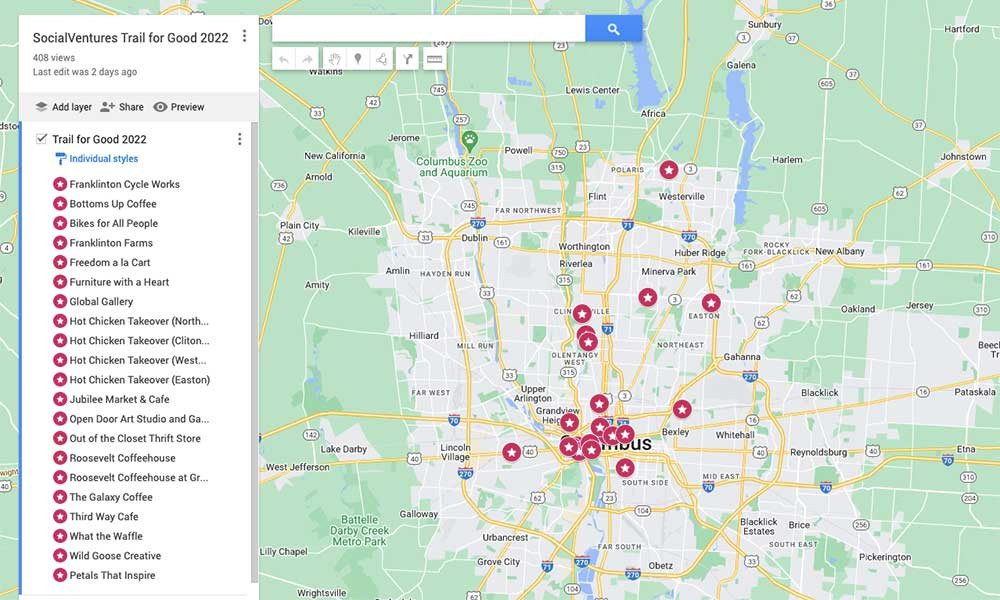Viewport: 1000px width, 600px height.
Task: Click Preview with the eye icon
Action: tap(179, 107)
